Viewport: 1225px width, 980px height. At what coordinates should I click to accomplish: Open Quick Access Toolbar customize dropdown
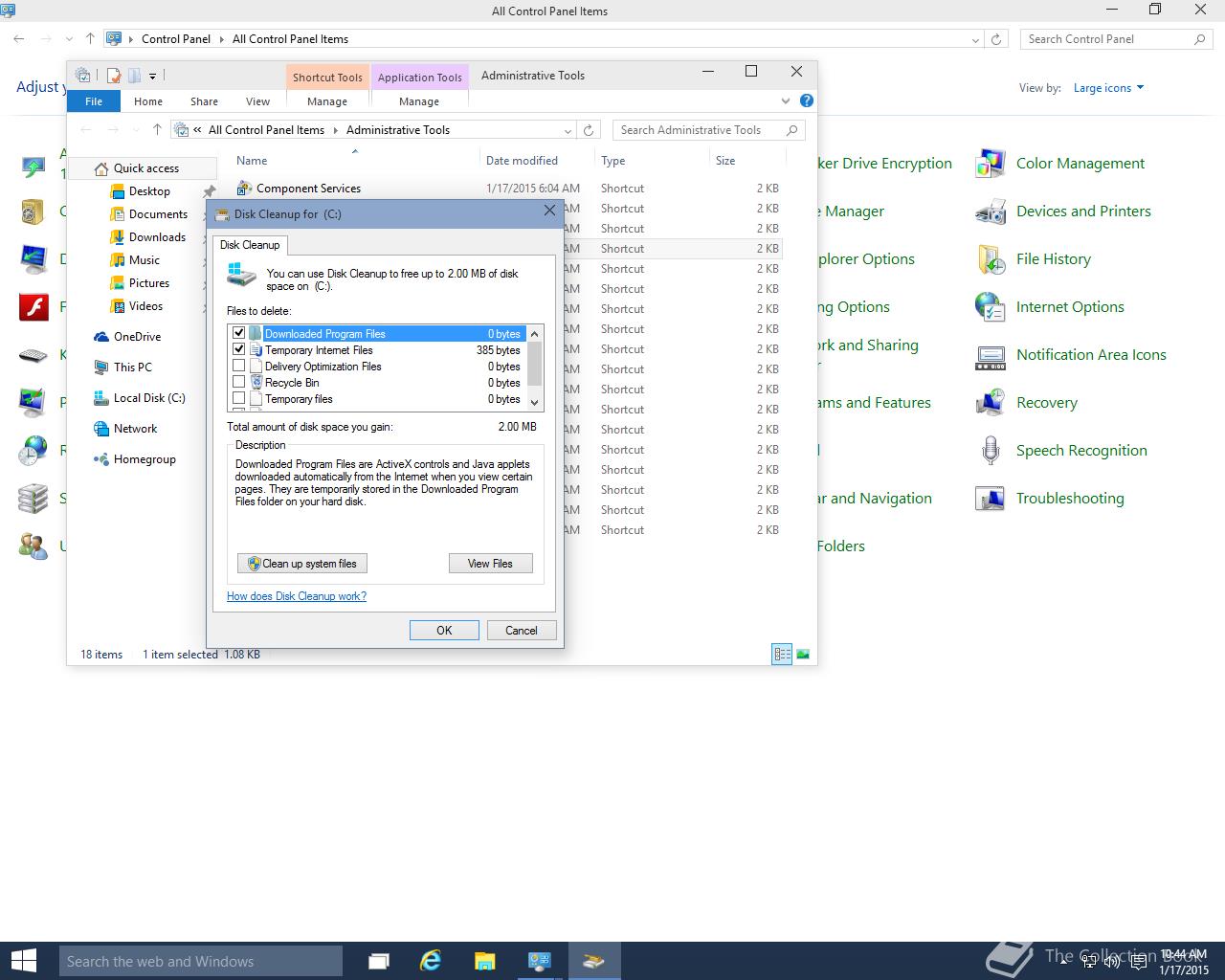click(x=152, y=76)
